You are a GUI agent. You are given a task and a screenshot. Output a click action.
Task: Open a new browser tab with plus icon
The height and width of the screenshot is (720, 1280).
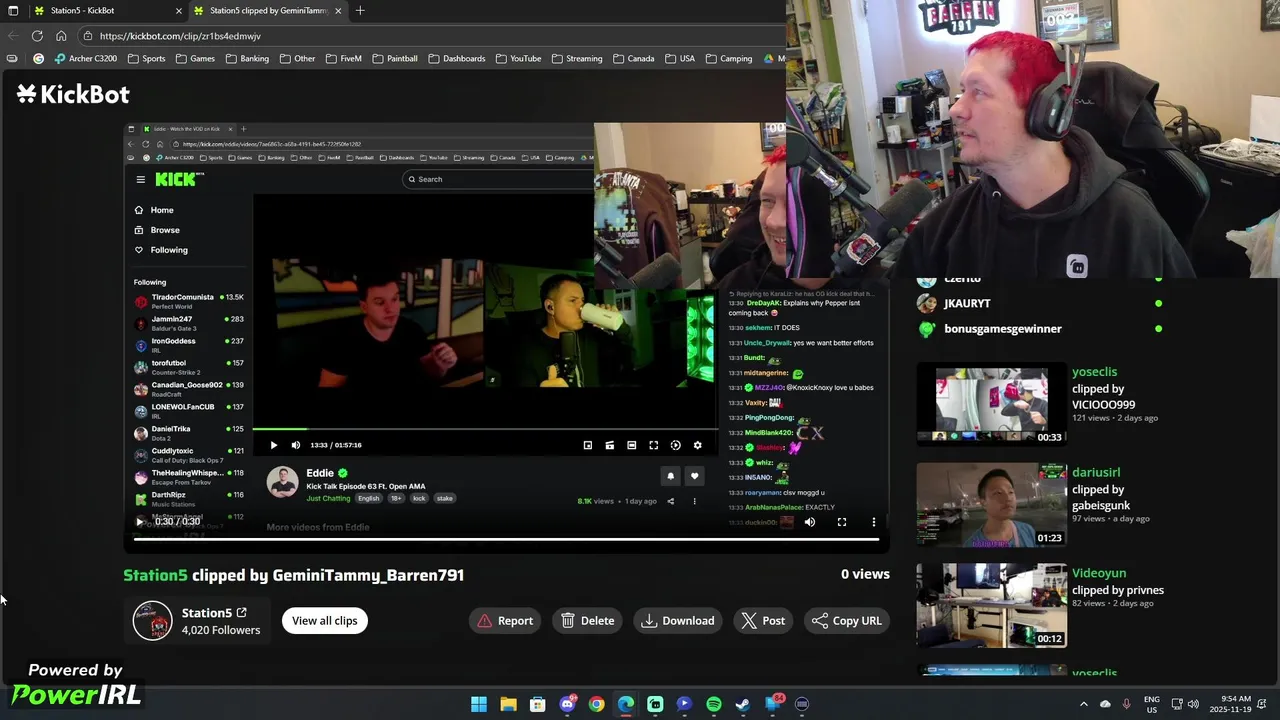pos(360,10)
